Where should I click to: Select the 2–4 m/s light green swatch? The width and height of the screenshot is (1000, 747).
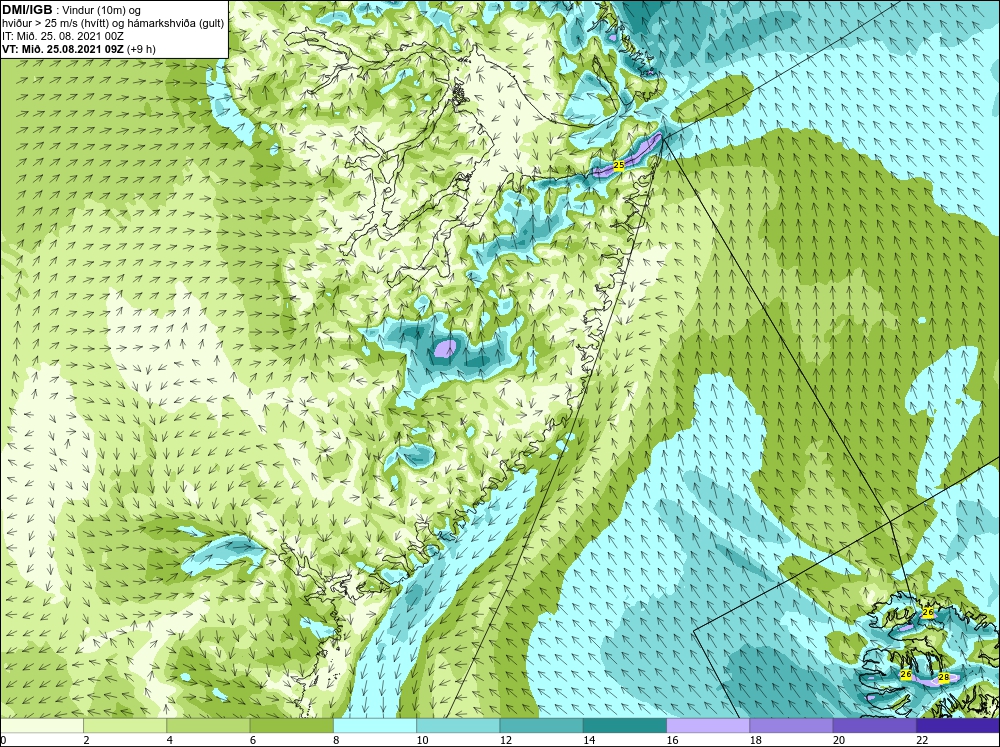[125, 726]
